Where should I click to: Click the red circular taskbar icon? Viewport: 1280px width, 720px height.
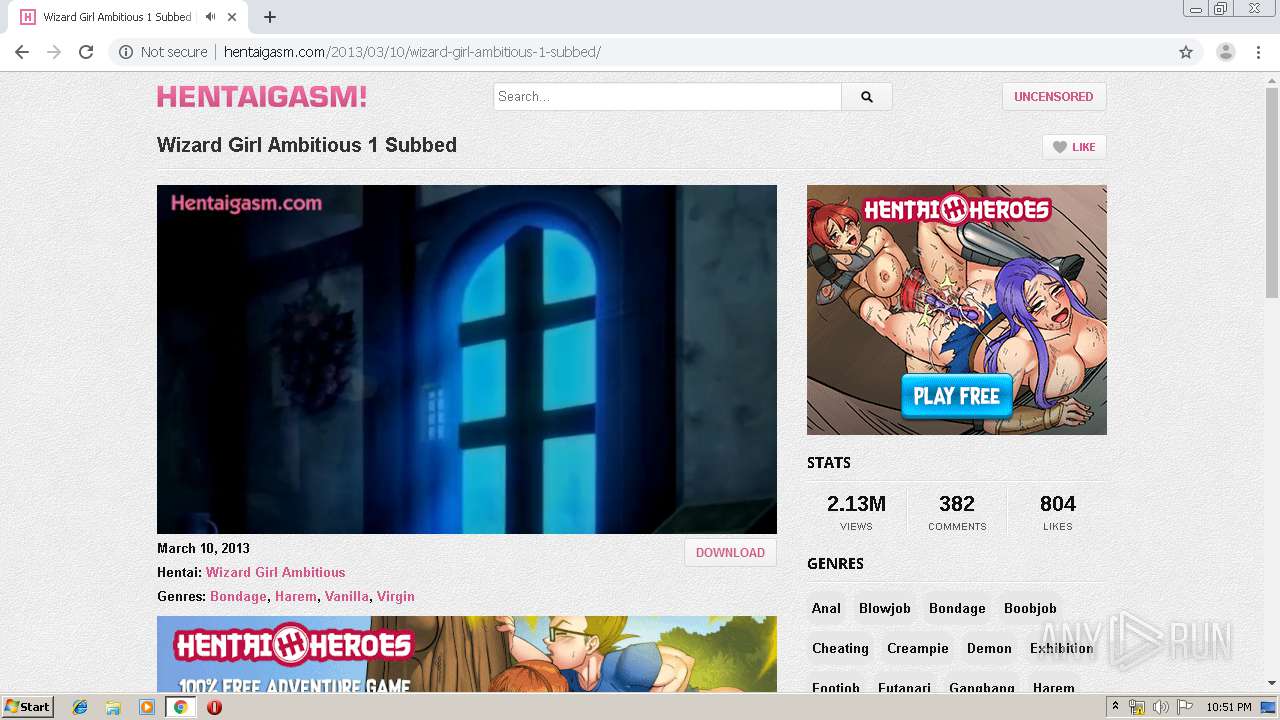214,707
